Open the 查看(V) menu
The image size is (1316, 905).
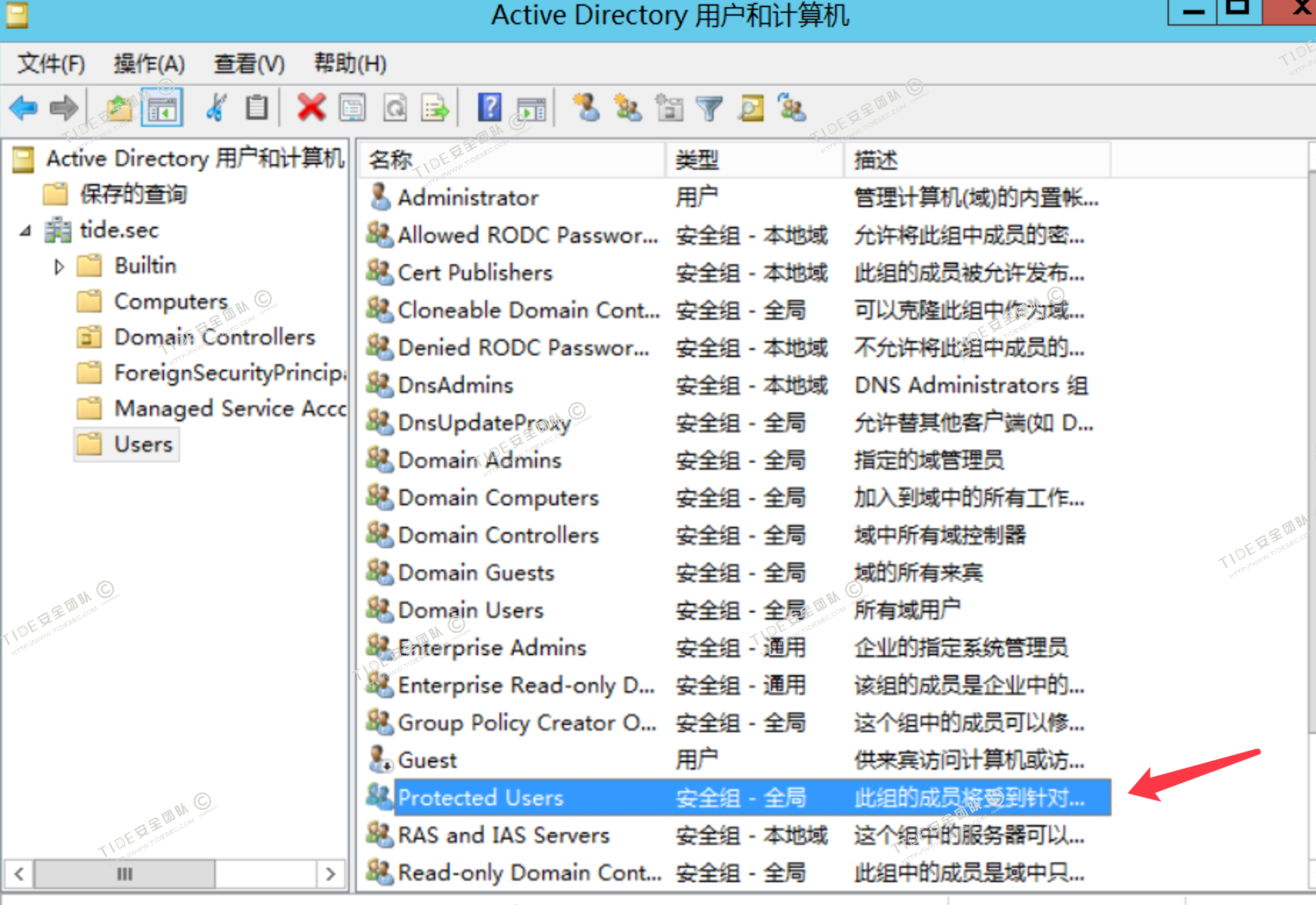click(248, 64)
